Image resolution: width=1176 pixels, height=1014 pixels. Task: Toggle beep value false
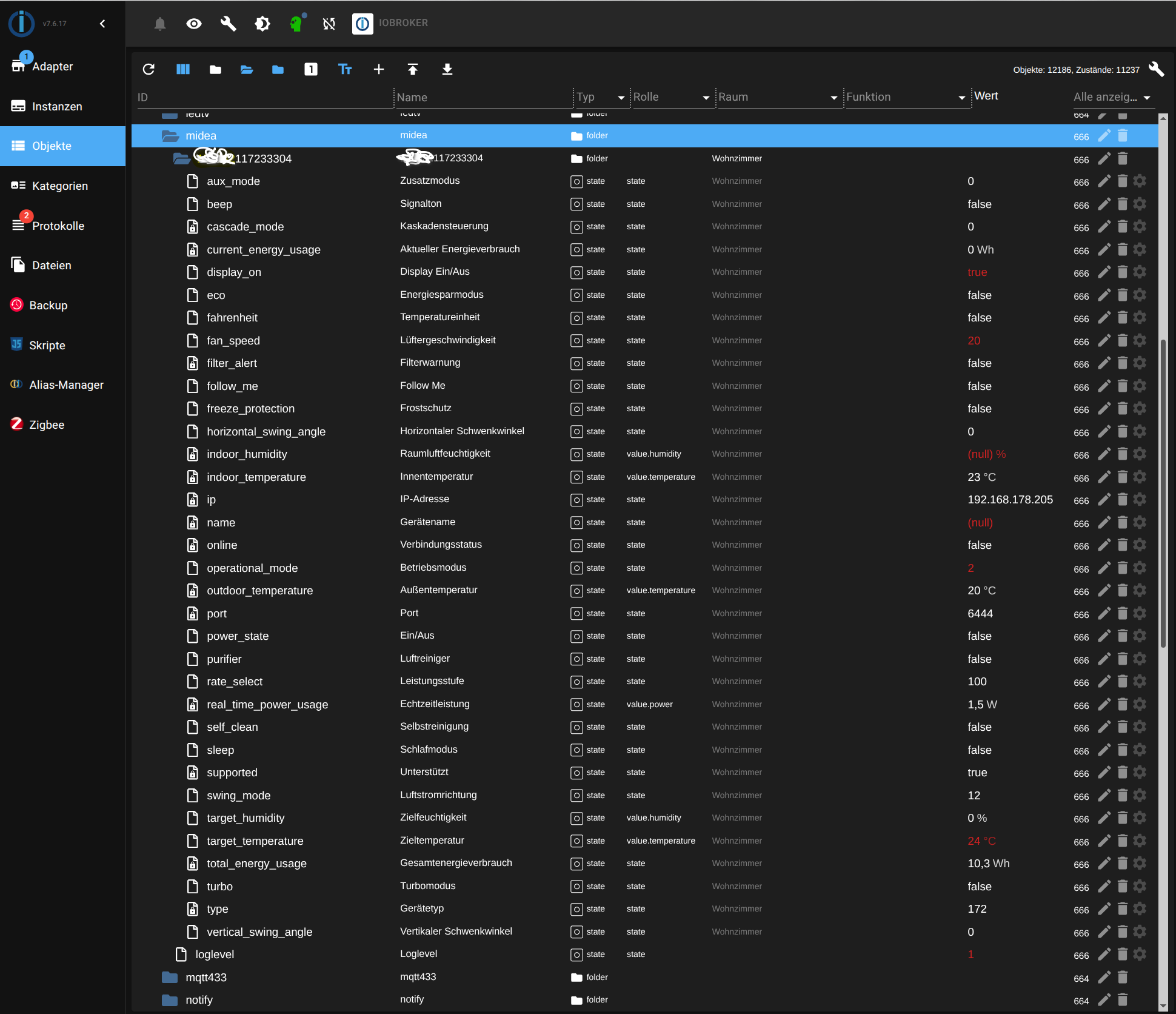point(980,204)
